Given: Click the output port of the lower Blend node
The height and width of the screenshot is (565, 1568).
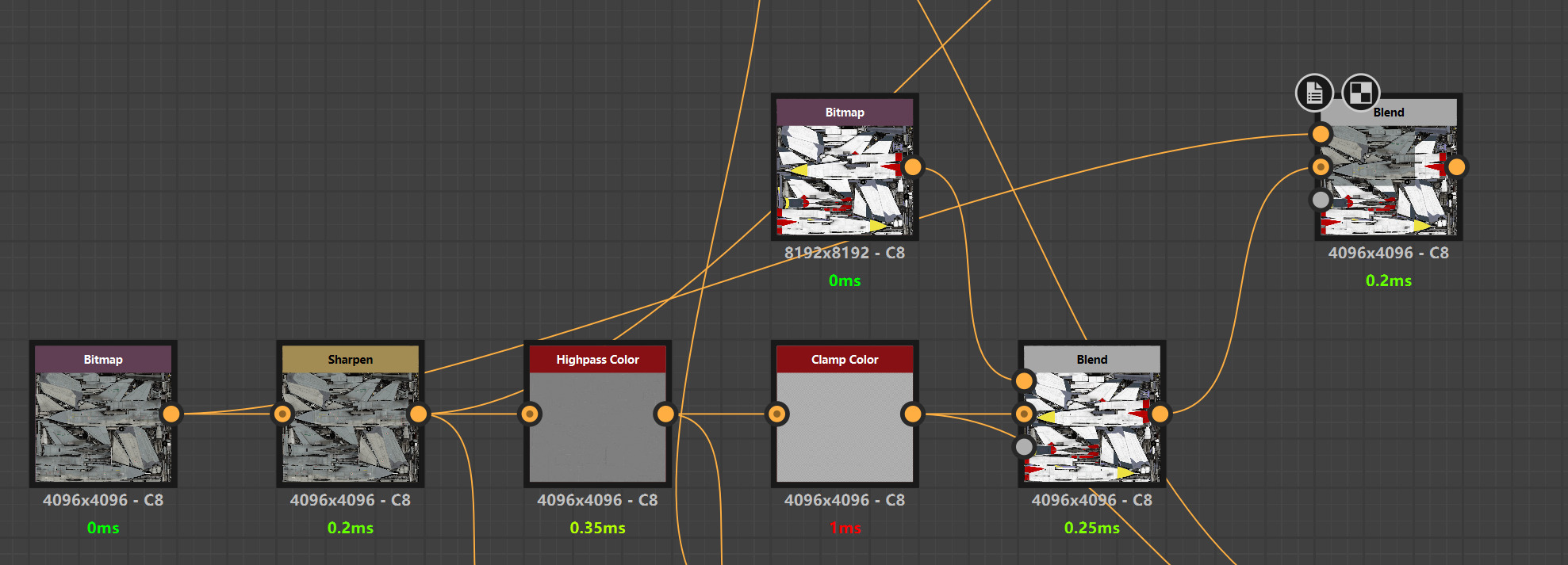Looking at the screenshot, I should [1160, 414].
